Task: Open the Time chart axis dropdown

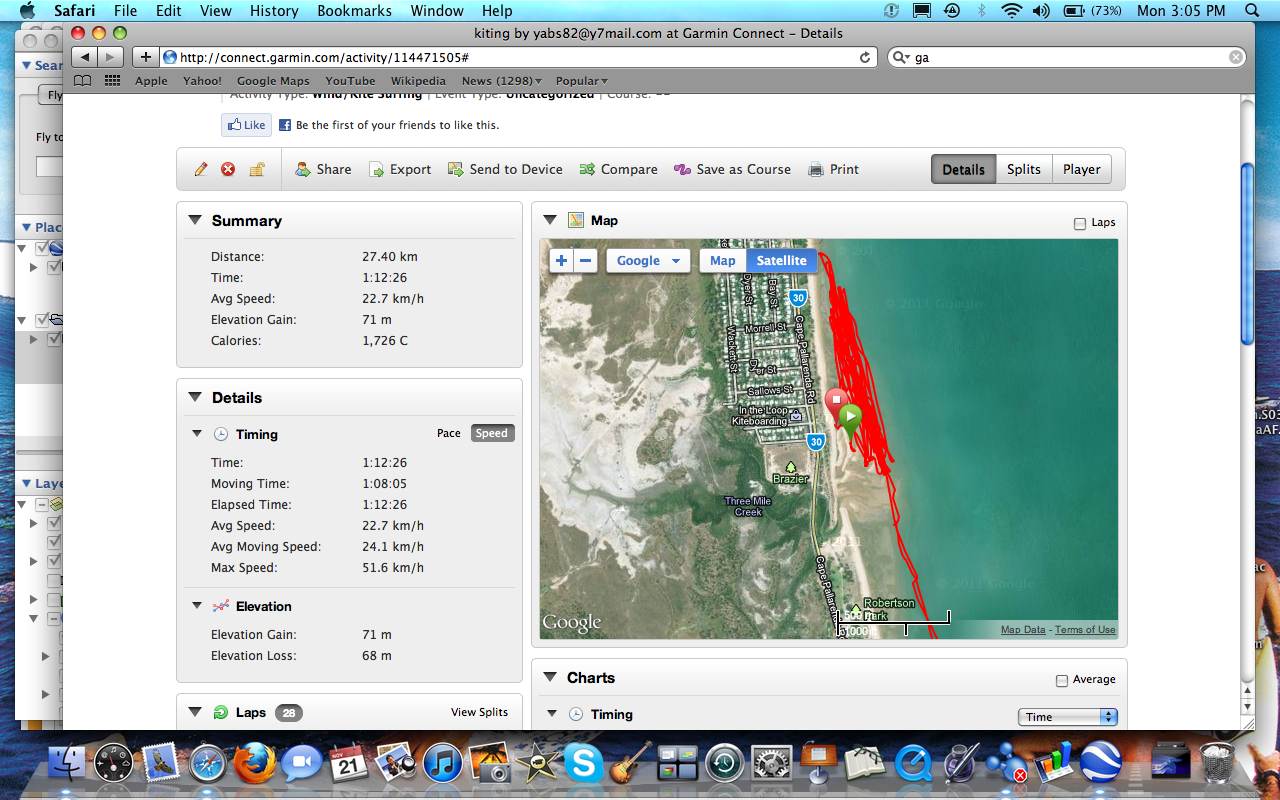Action: coord(1067,716)
